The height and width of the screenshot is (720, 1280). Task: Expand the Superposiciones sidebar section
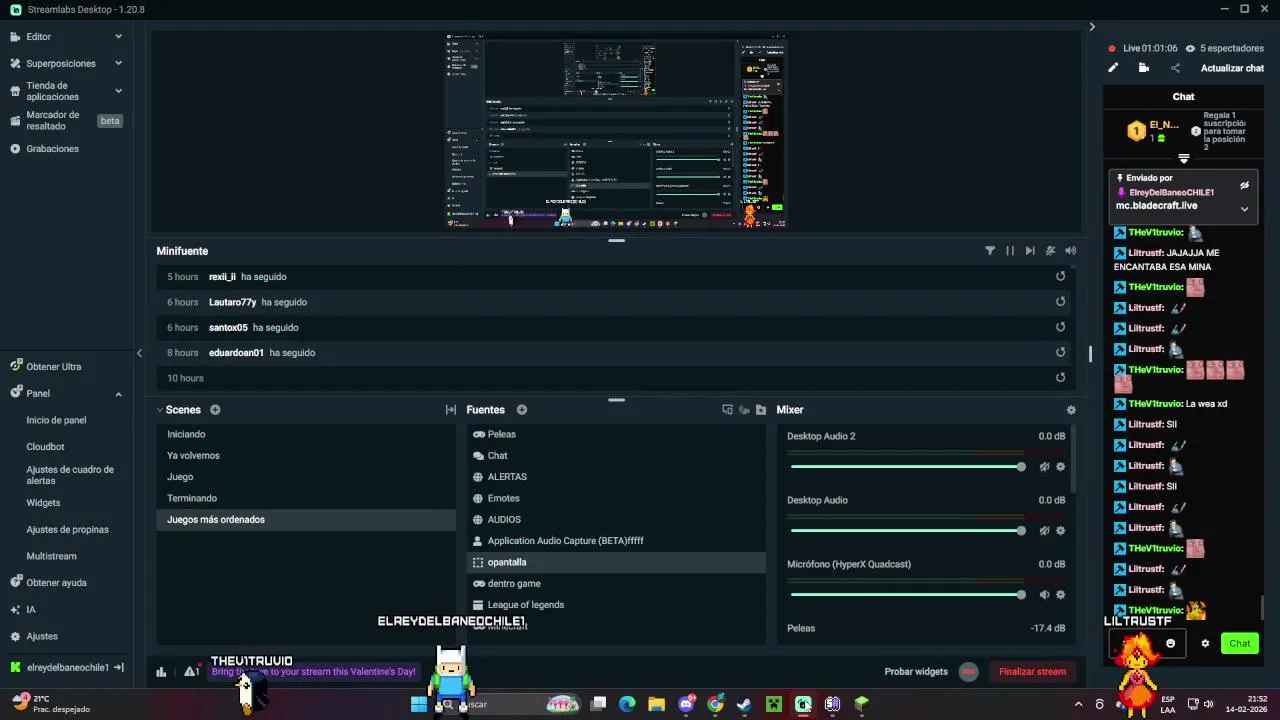118,63
